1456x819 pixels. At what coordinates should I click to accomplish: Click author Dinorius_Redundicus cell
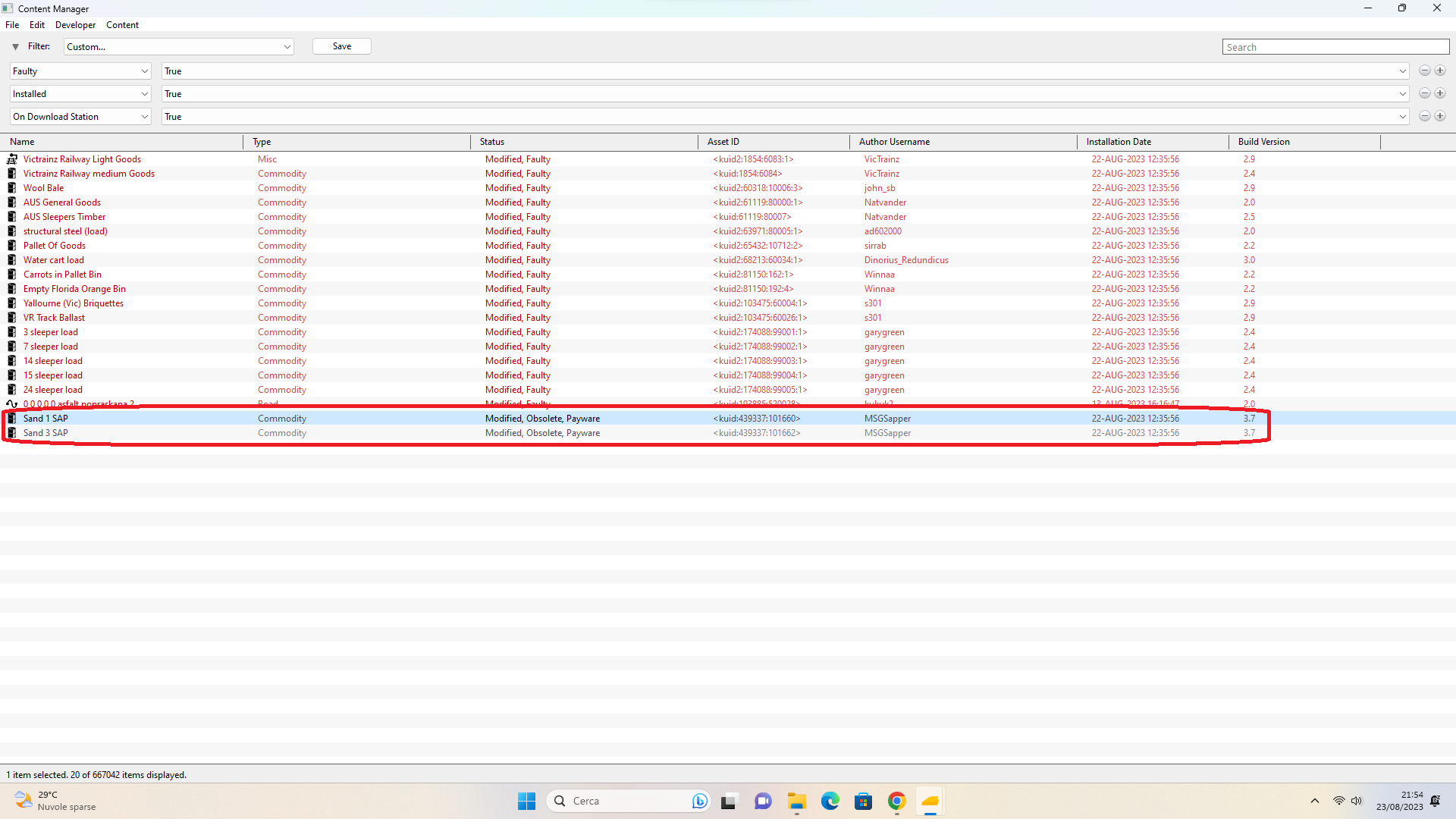[x=906, y=260]
